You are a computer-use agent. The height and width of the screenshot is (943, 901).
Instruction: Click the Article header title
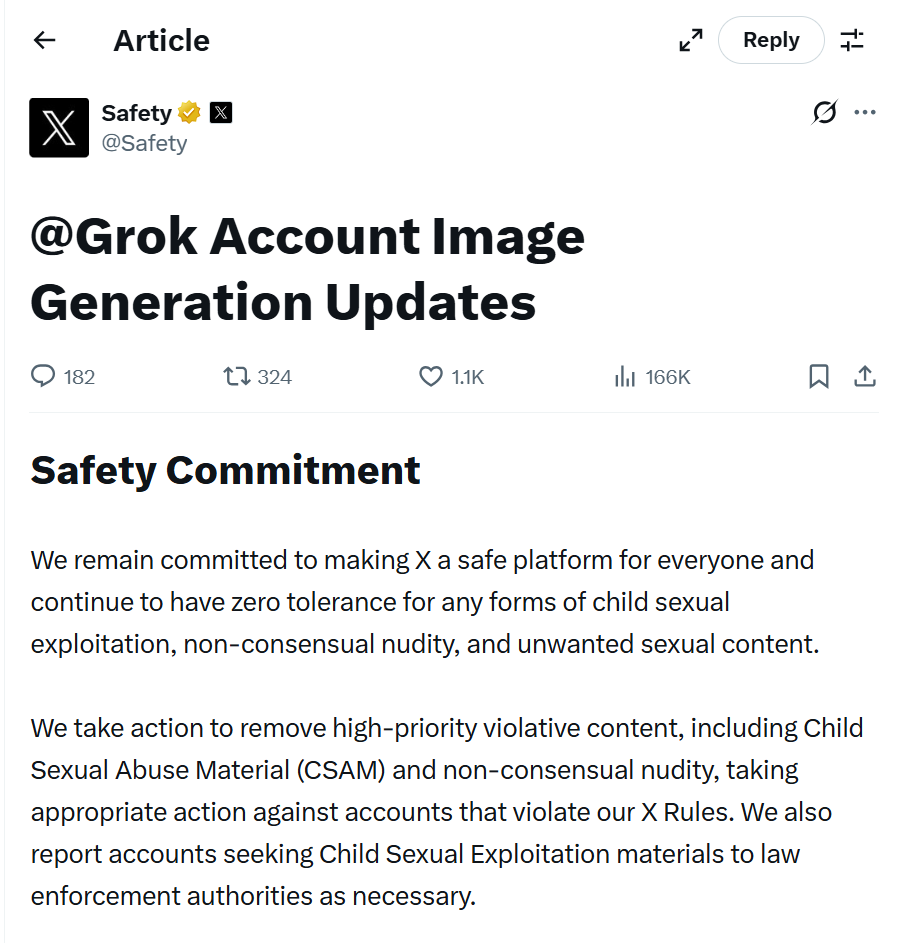click(161, 40)
